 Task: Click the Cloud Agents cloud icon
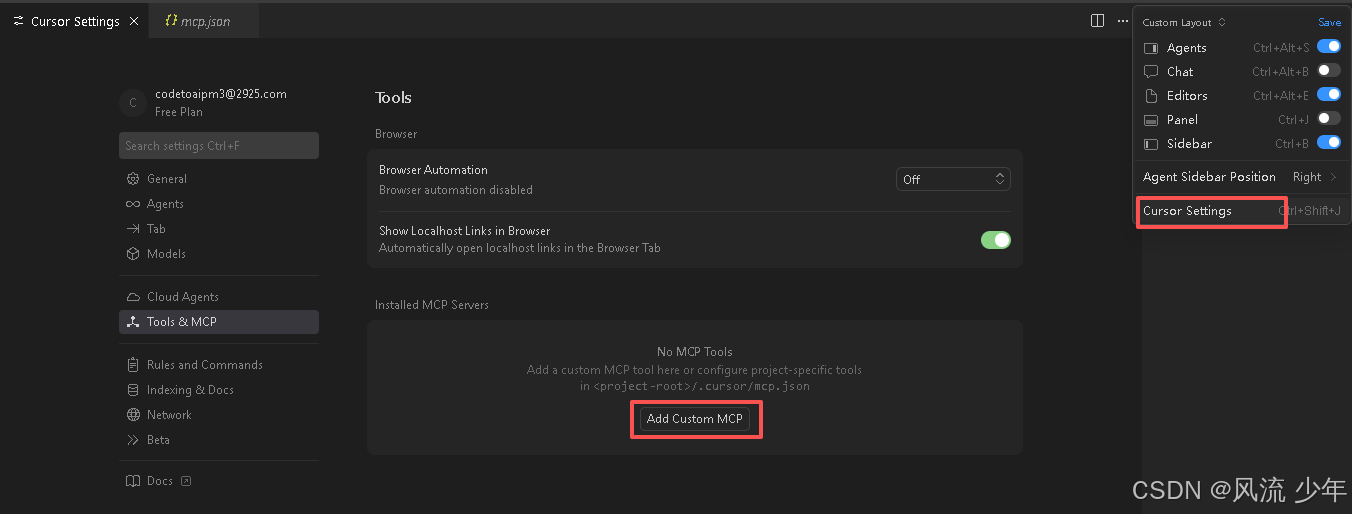[133, 297]
